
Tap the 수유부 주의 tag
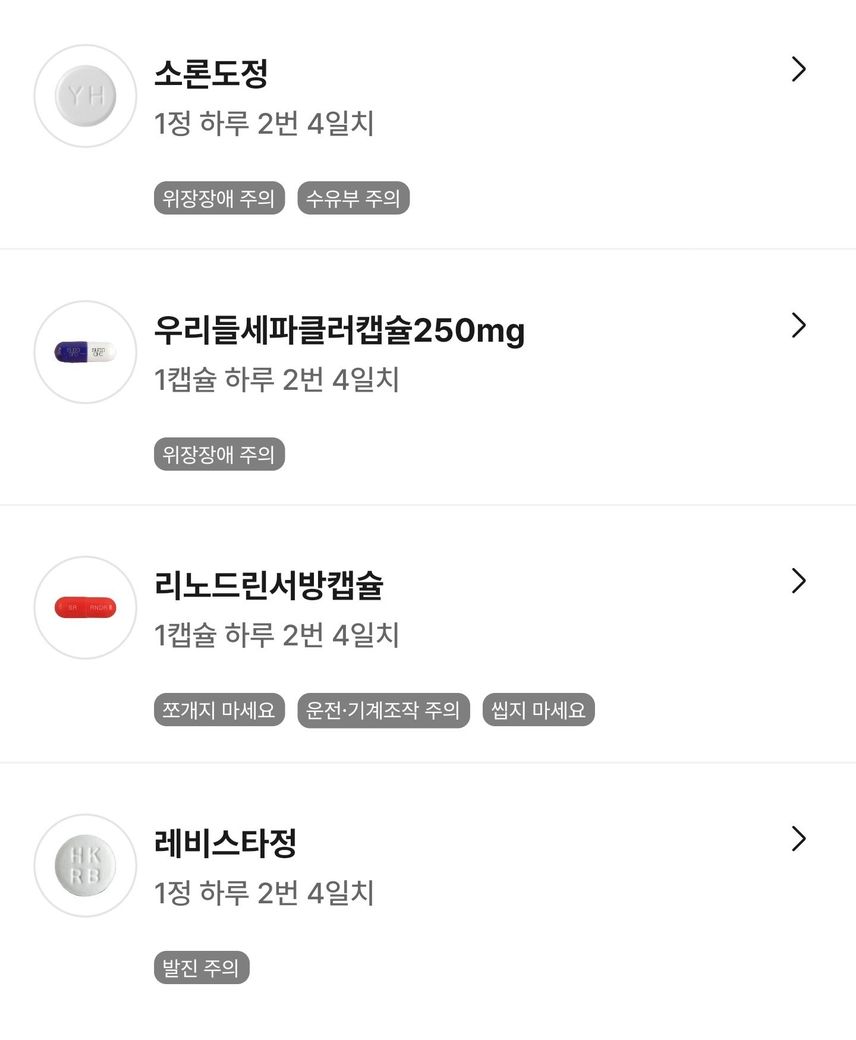pos(353,198)
